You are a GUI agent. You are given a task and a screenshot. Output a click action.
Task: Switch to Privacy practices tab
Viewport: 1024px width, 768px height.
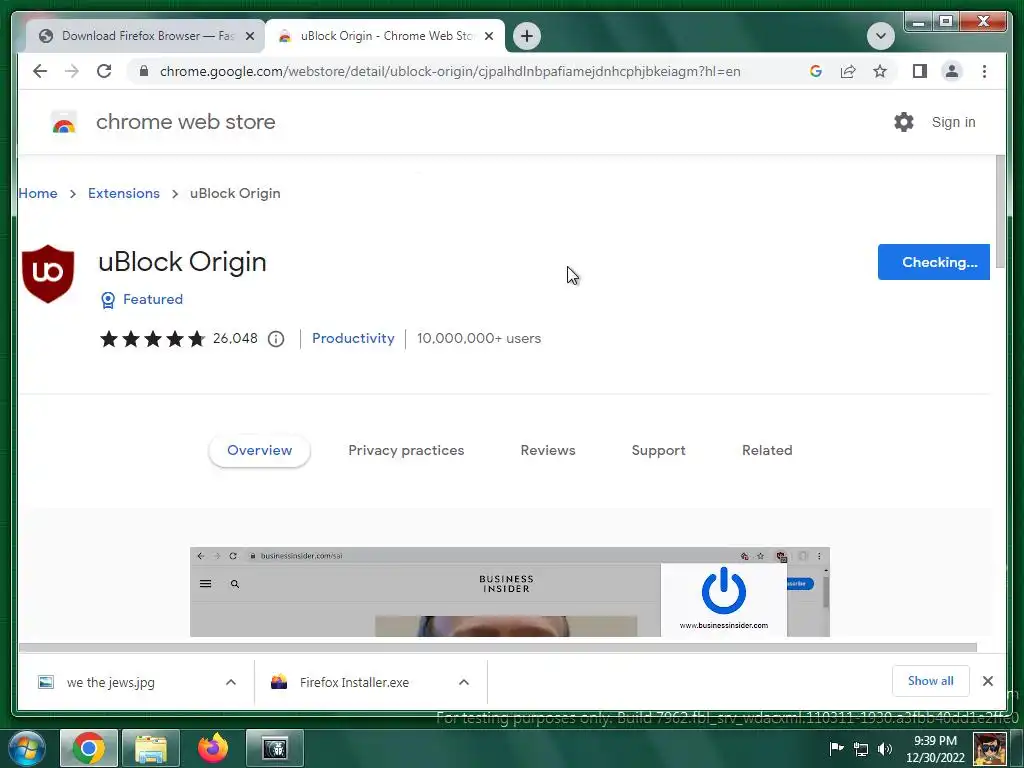point(406,450)
